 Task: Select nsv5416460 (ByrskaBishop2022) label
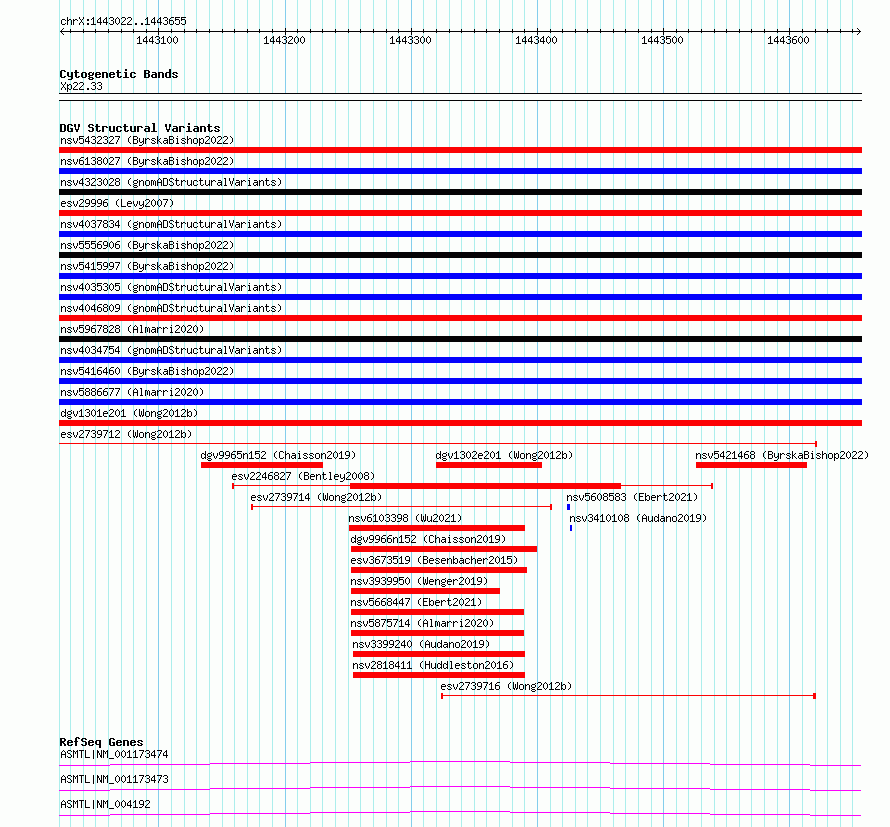pyautogui.click(x=147, y=371)
